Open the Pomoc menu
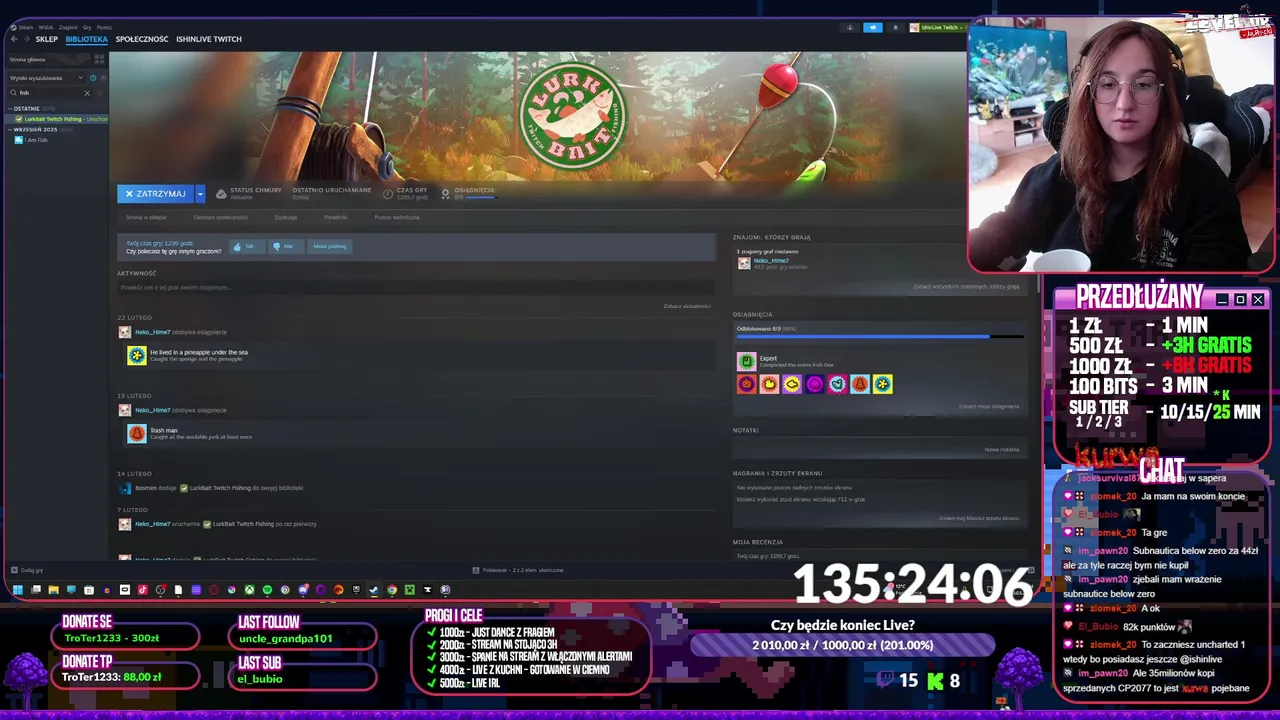Image resolution: width=1280 pixels, height=720 pixels. pos(104,28)
